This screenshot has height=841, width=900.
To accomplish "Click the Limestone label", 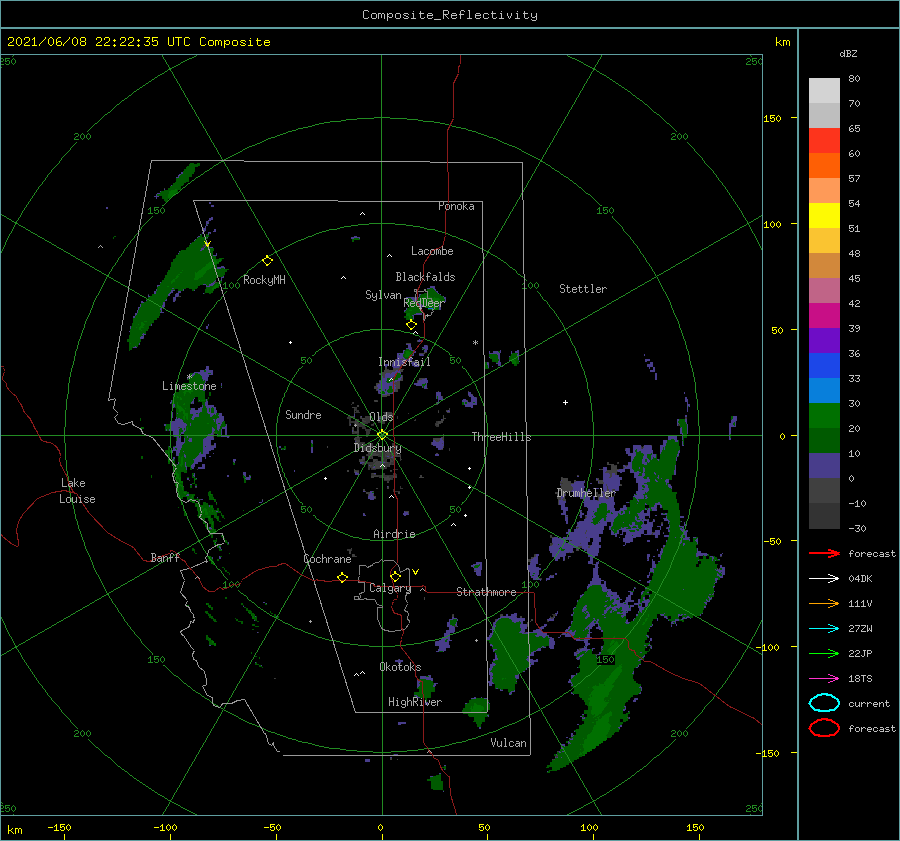I will point(189,386).
